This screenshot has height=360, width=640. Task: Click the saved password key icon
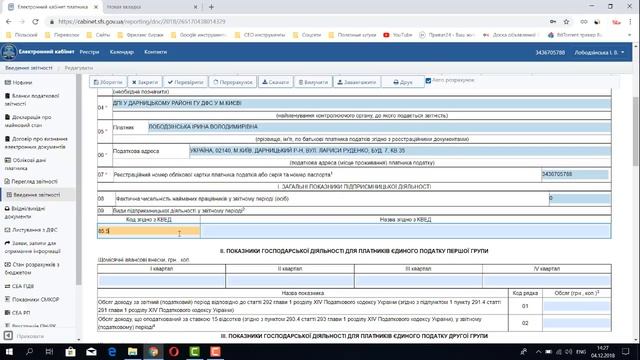[x=553, y=22]
